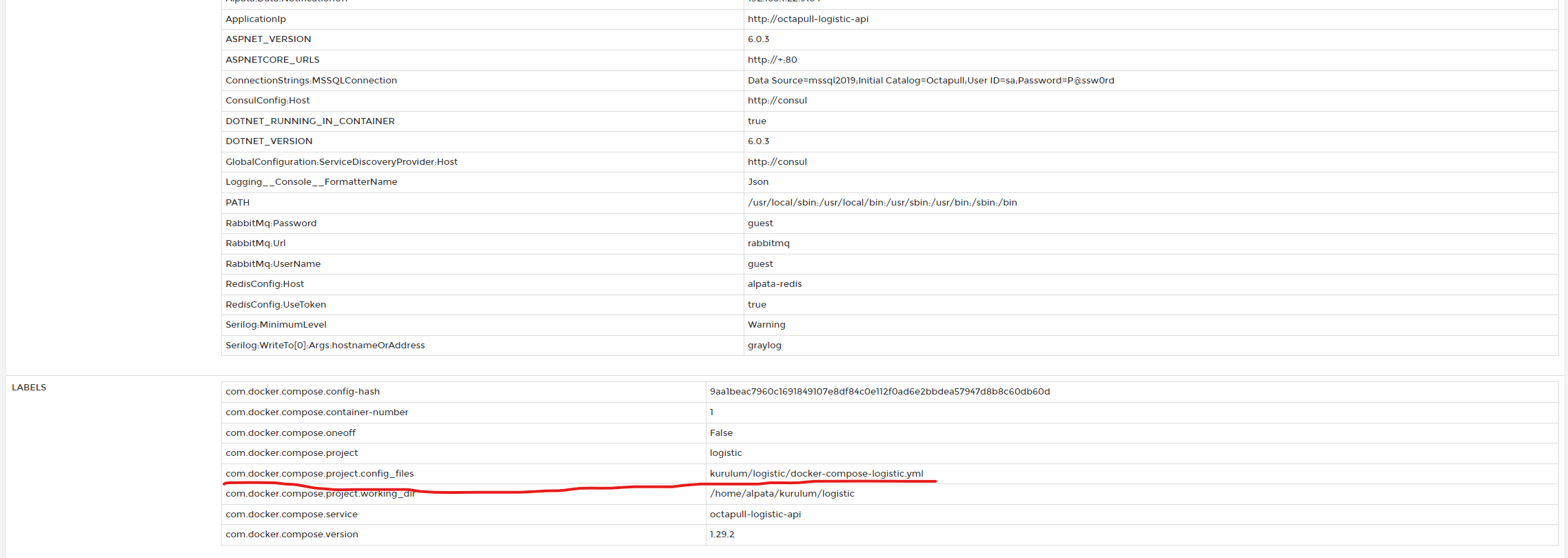Click the Serilog:MinimumLevel value Warning

(x=766, y=325)
